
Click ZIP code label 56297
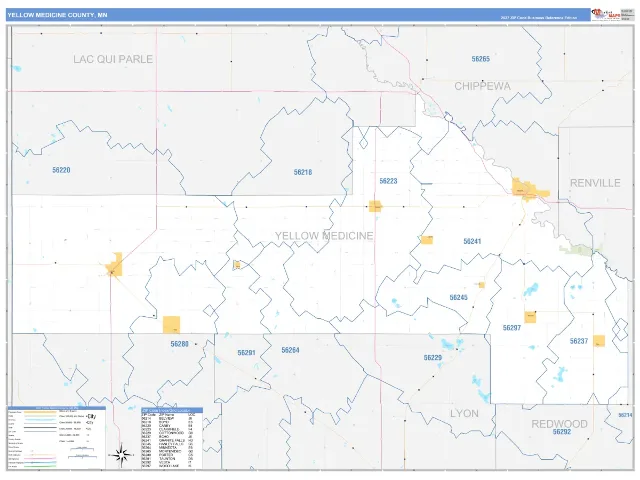[511, 328]
